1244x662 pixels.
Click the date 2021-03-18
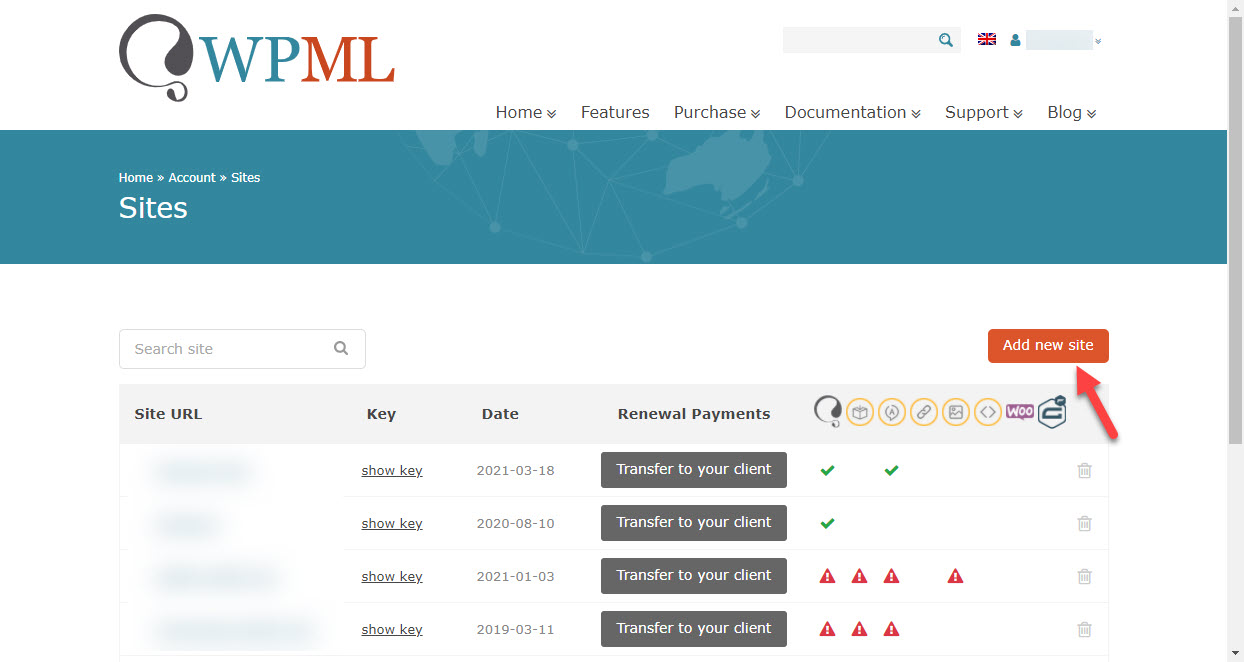click(x=515, y=470)
